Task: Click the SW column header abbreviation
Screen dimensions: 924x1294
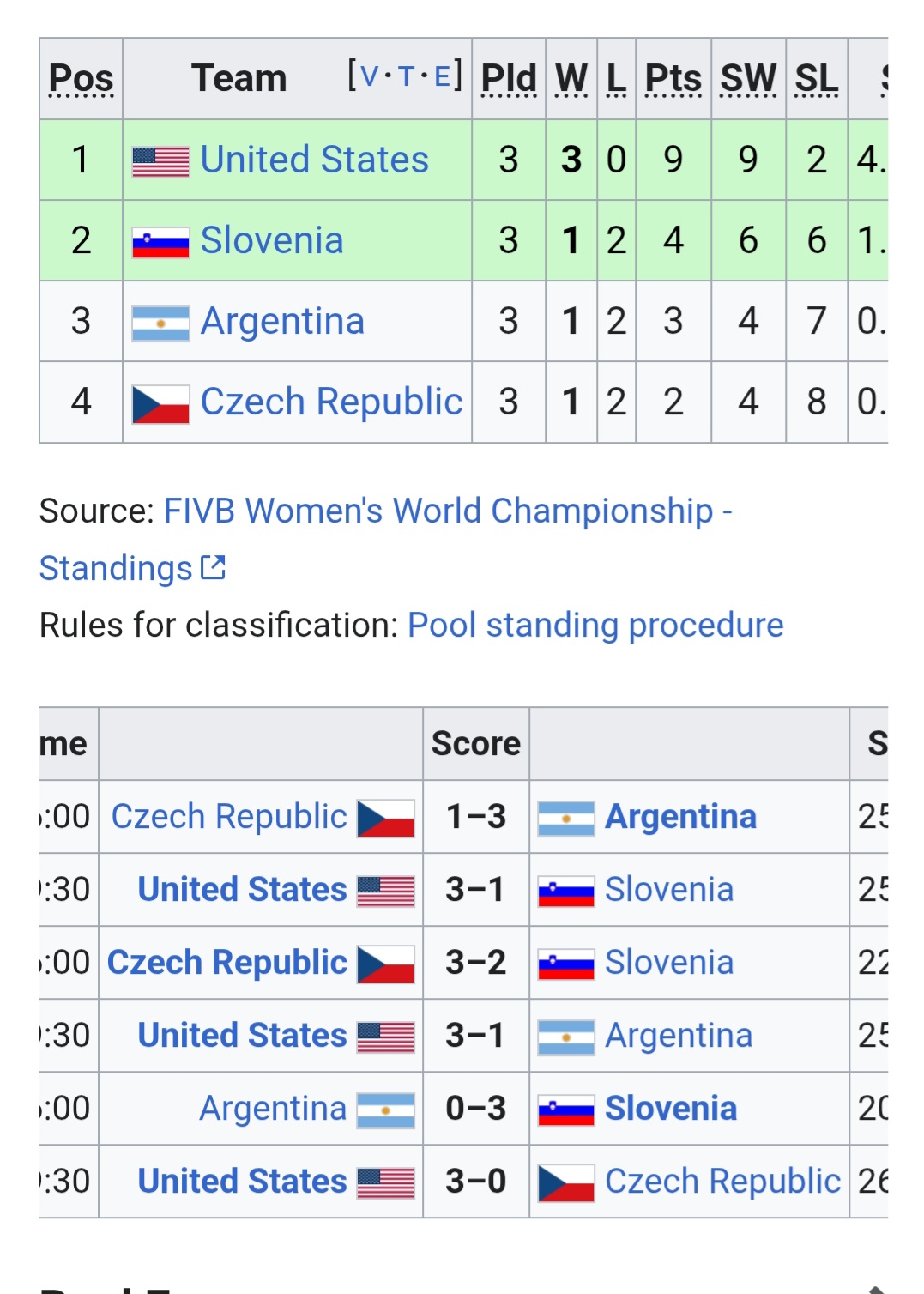Action: click(748, 79)
